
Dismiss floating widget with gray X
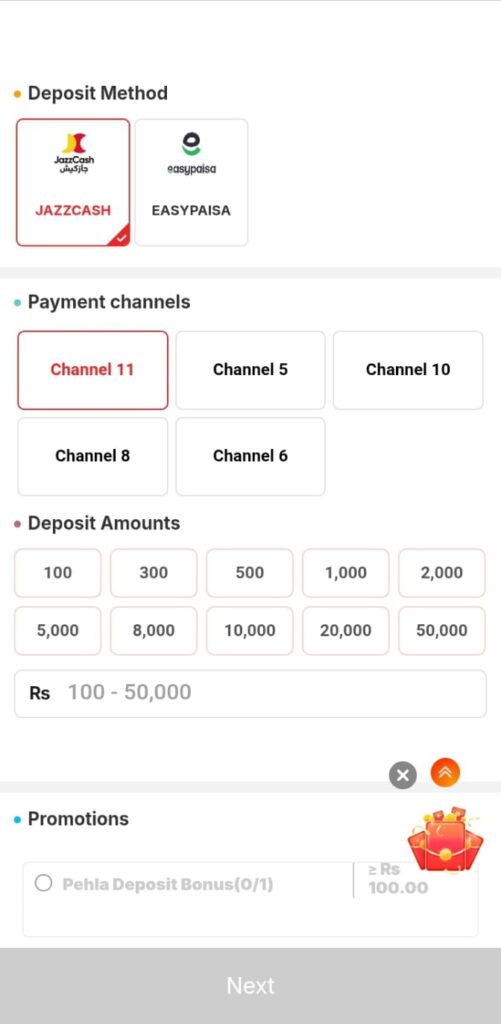[x=403, y=775]
